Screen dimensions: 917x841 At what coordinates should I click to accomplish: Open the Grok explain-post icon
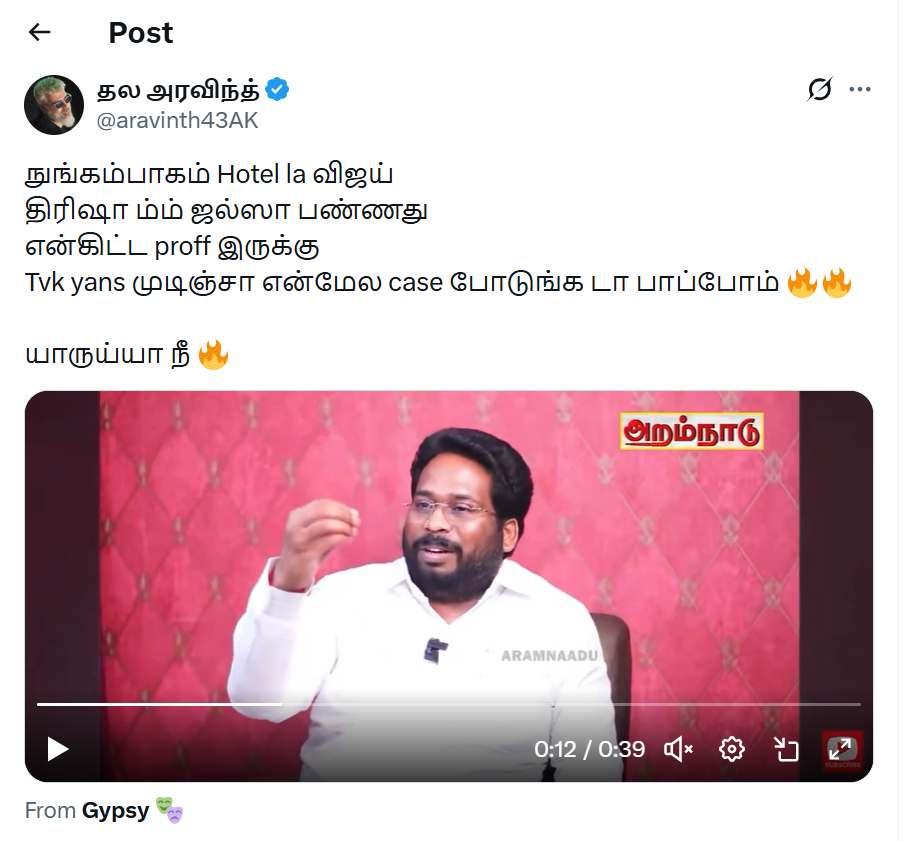pyautogui.click(x=819, y=89)
